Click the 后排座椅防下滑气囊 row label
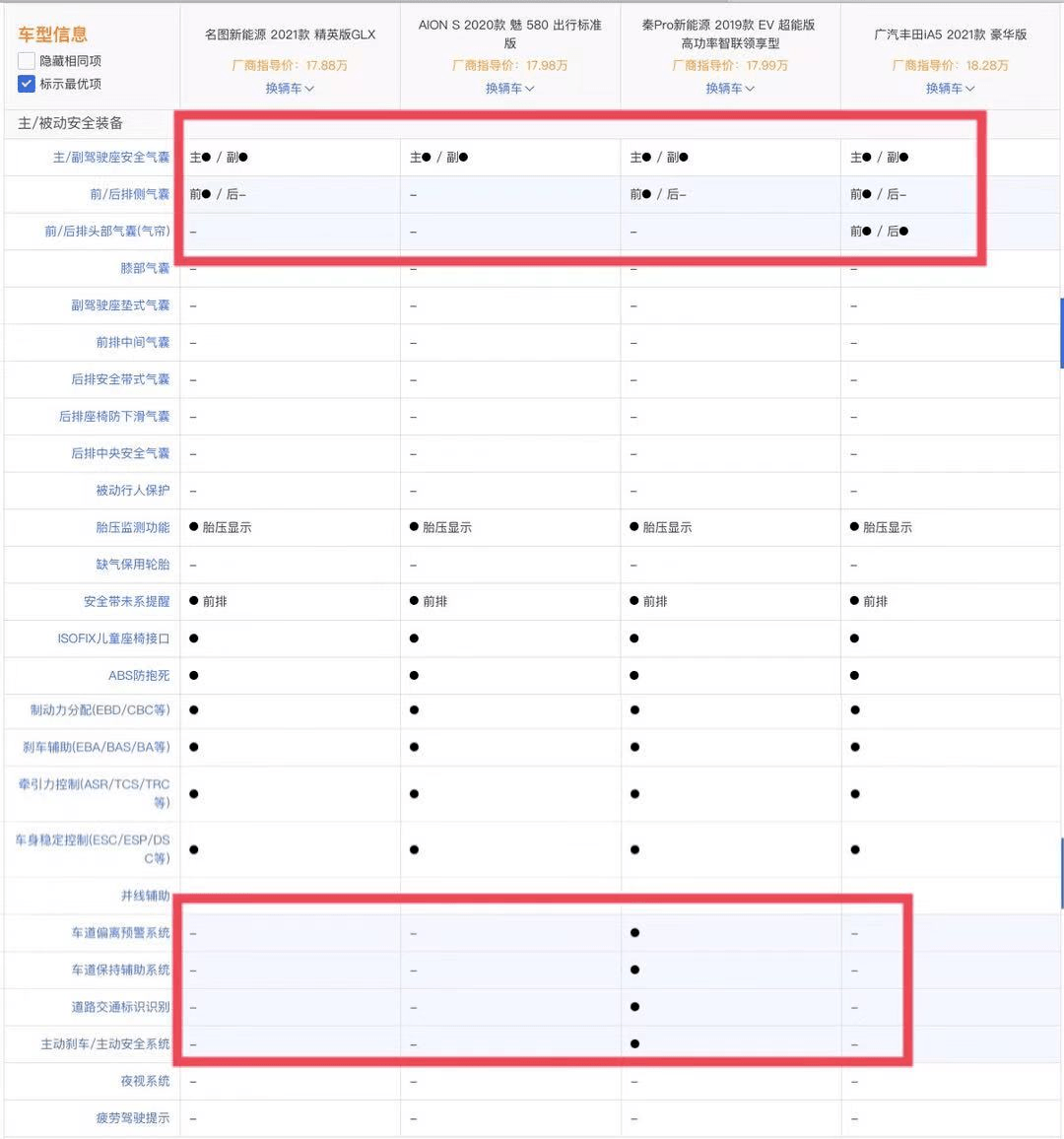1064x1139 pixels. click(114, 416)
